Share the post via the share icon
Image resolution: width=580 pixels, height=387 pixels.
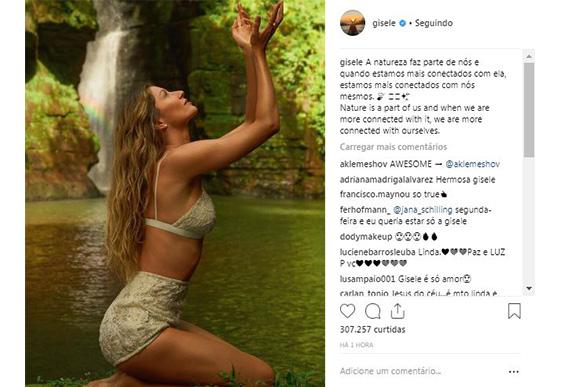click(398, 311)
